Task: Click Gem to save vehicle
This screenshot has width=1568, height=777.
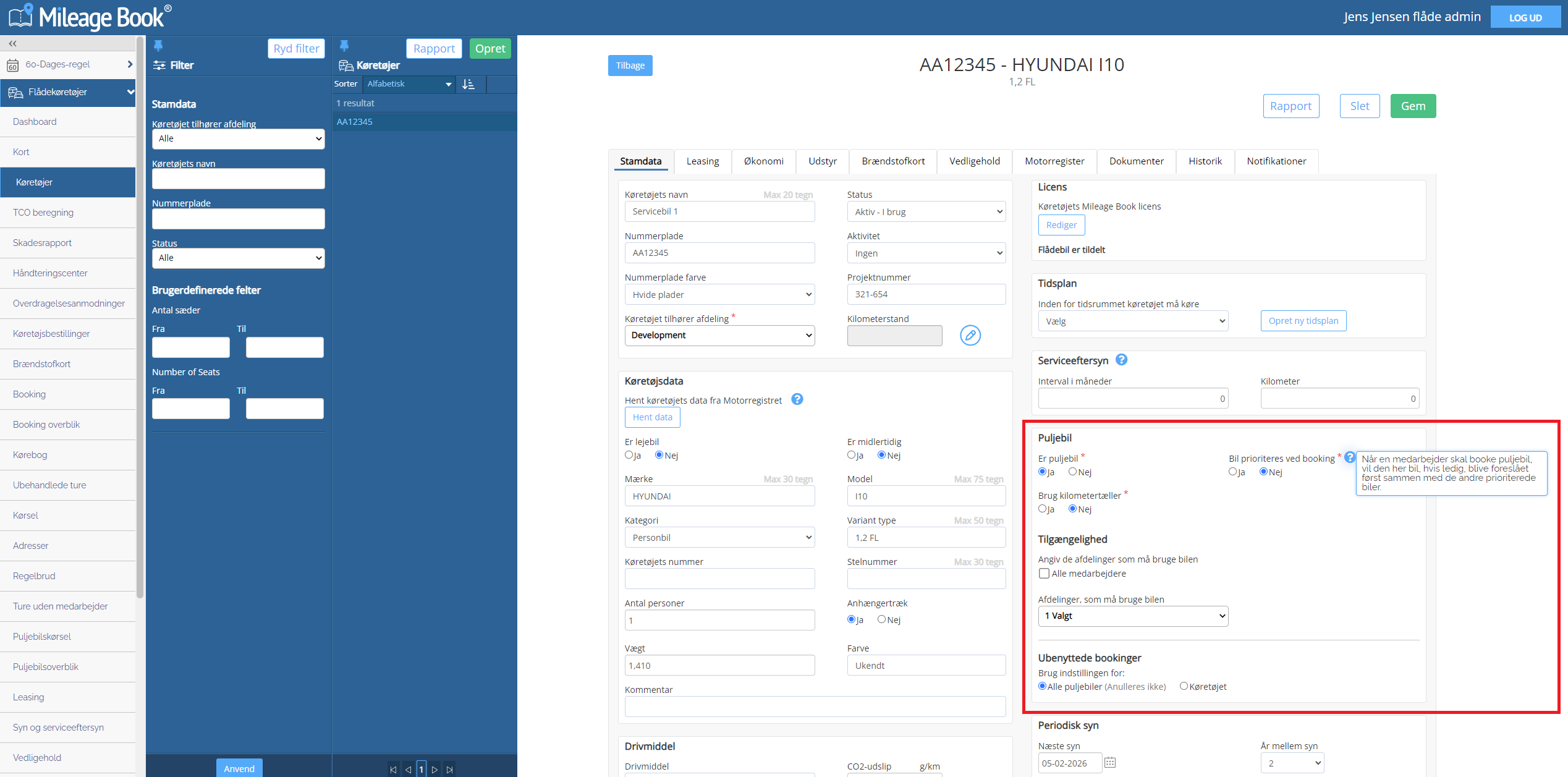Action: click(1413, 106)
